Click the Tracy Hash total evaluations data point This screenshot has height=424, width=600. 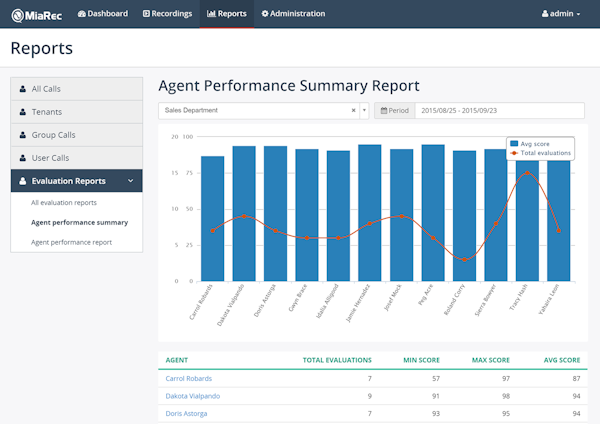(x=527, y=173)
